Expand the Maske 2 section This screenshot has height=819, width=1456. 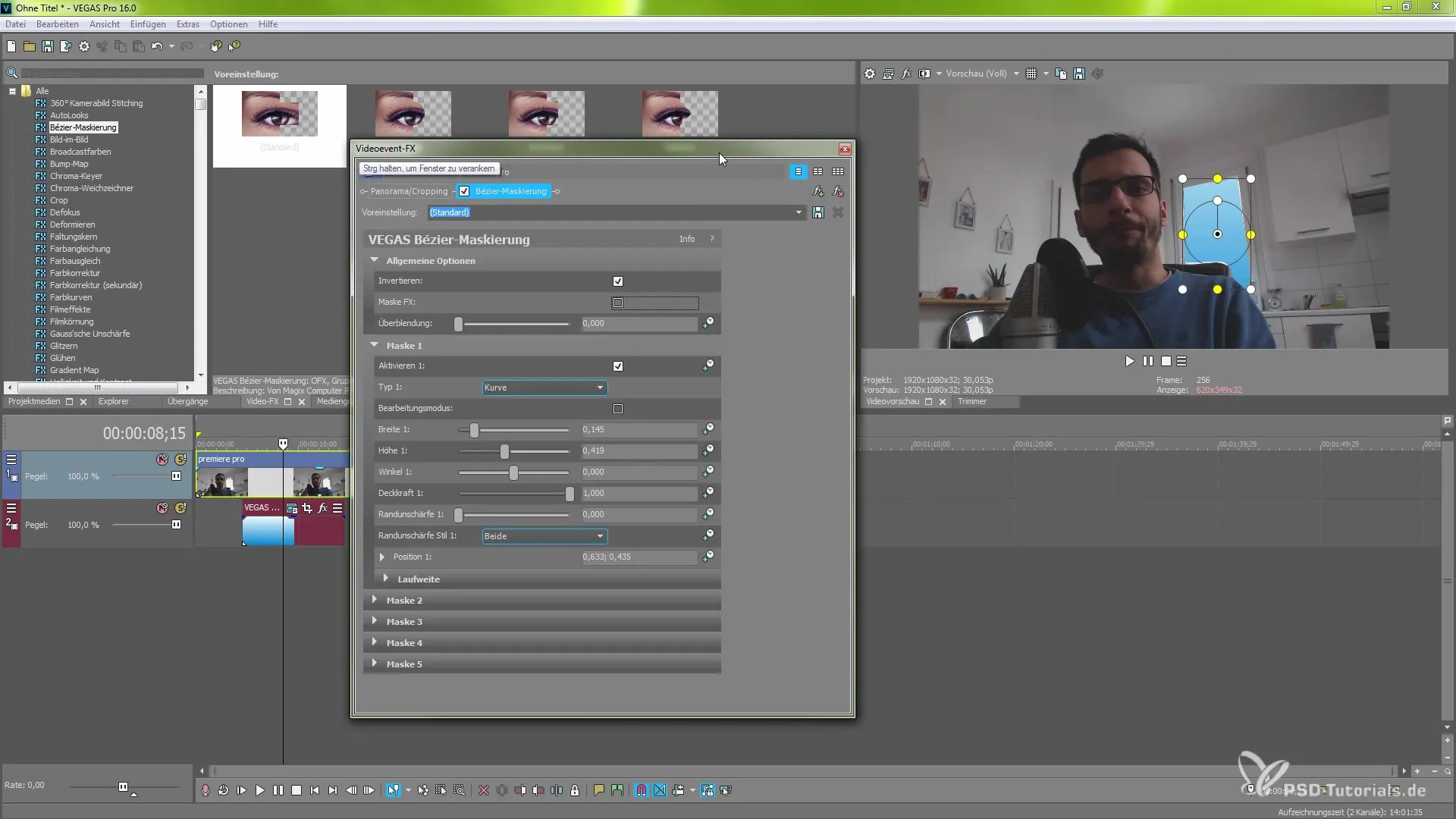[x=375, y=600]
